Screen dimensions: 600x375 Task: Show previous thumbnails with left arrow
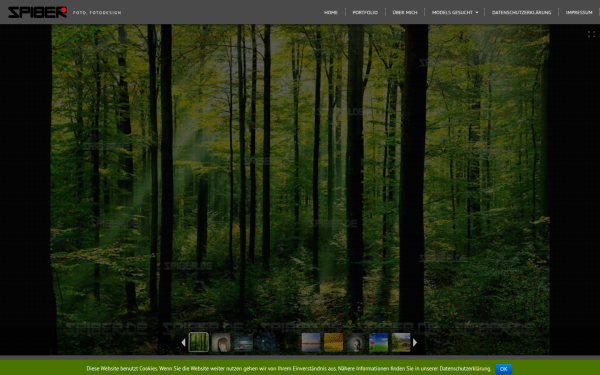183,342
